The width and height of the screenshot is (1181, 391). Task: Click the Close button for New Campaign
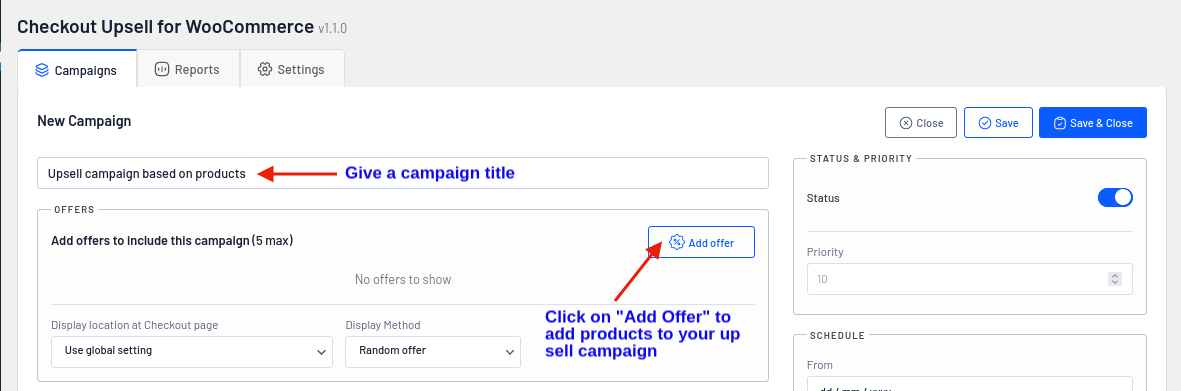pos(921,123)
